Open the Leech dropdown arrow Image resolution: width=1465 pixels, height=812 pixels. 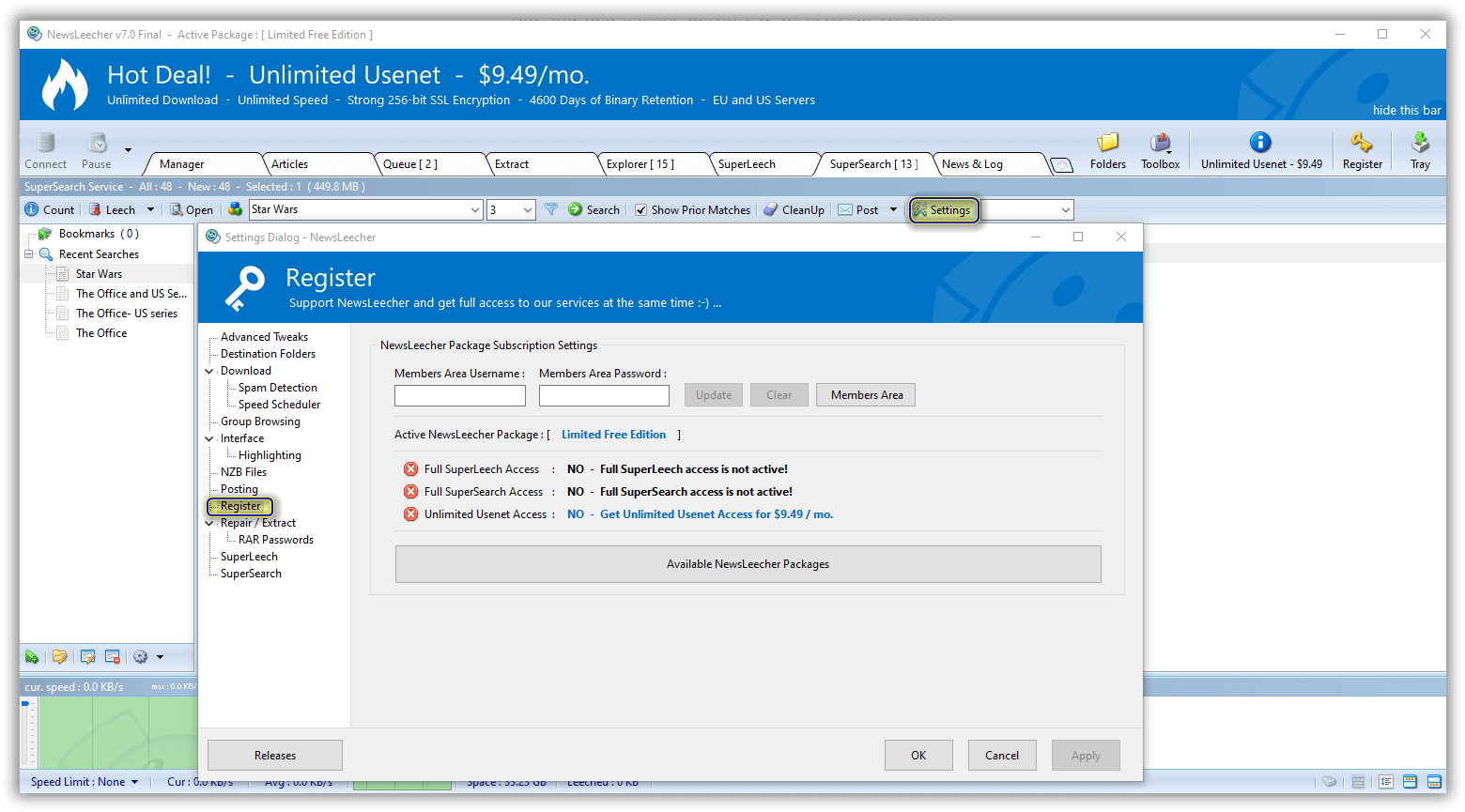pyautogui.click(x=150, y=210)
